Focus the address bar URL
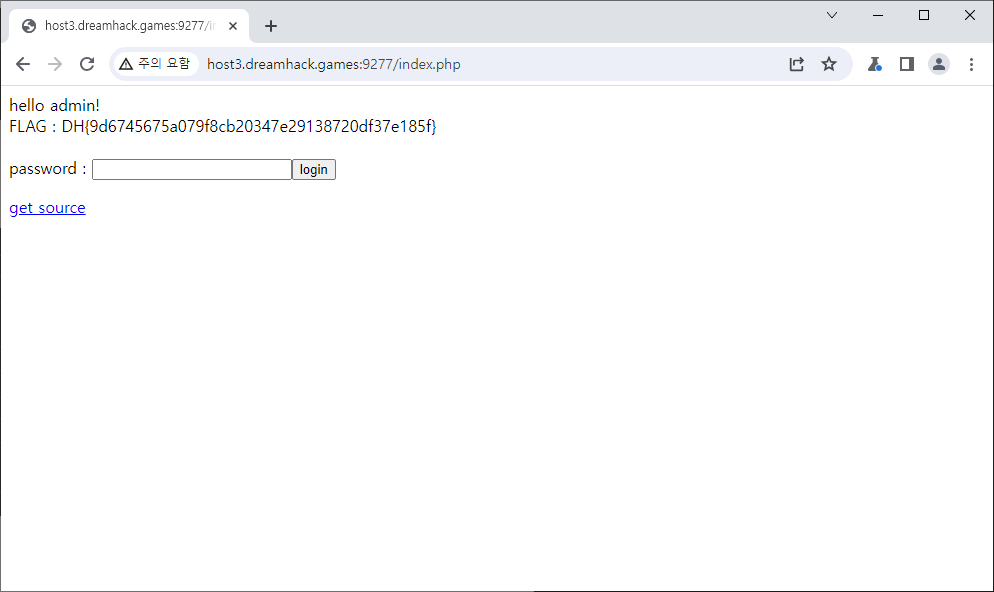The width and height of the screenshot is (994, 592). pos(450,64)
